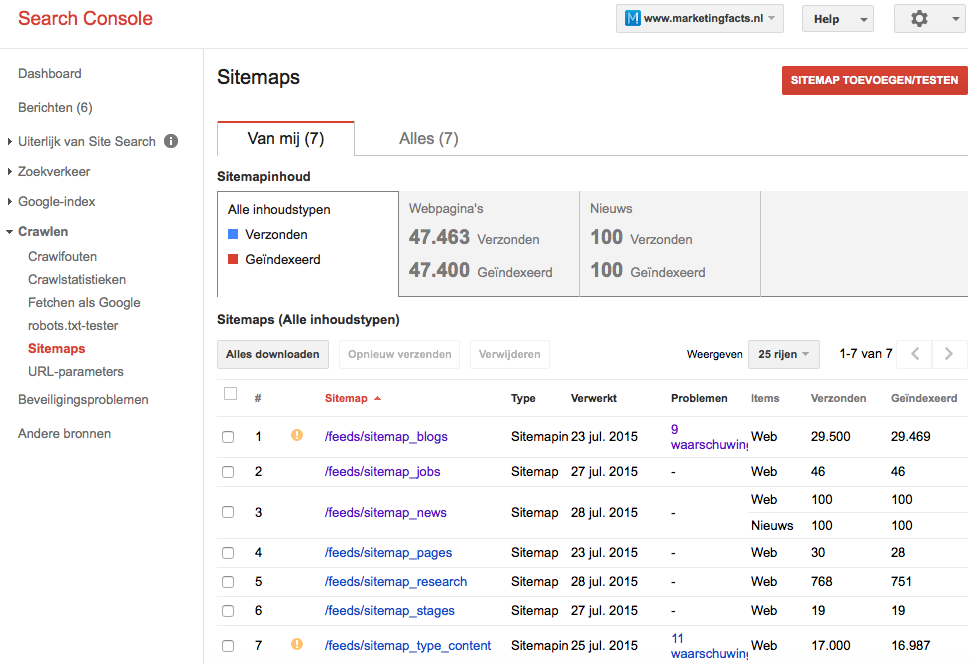Viewport: 970px width, 664px height.
Task: Open the Help dropdown
Action: click(837, 19)
